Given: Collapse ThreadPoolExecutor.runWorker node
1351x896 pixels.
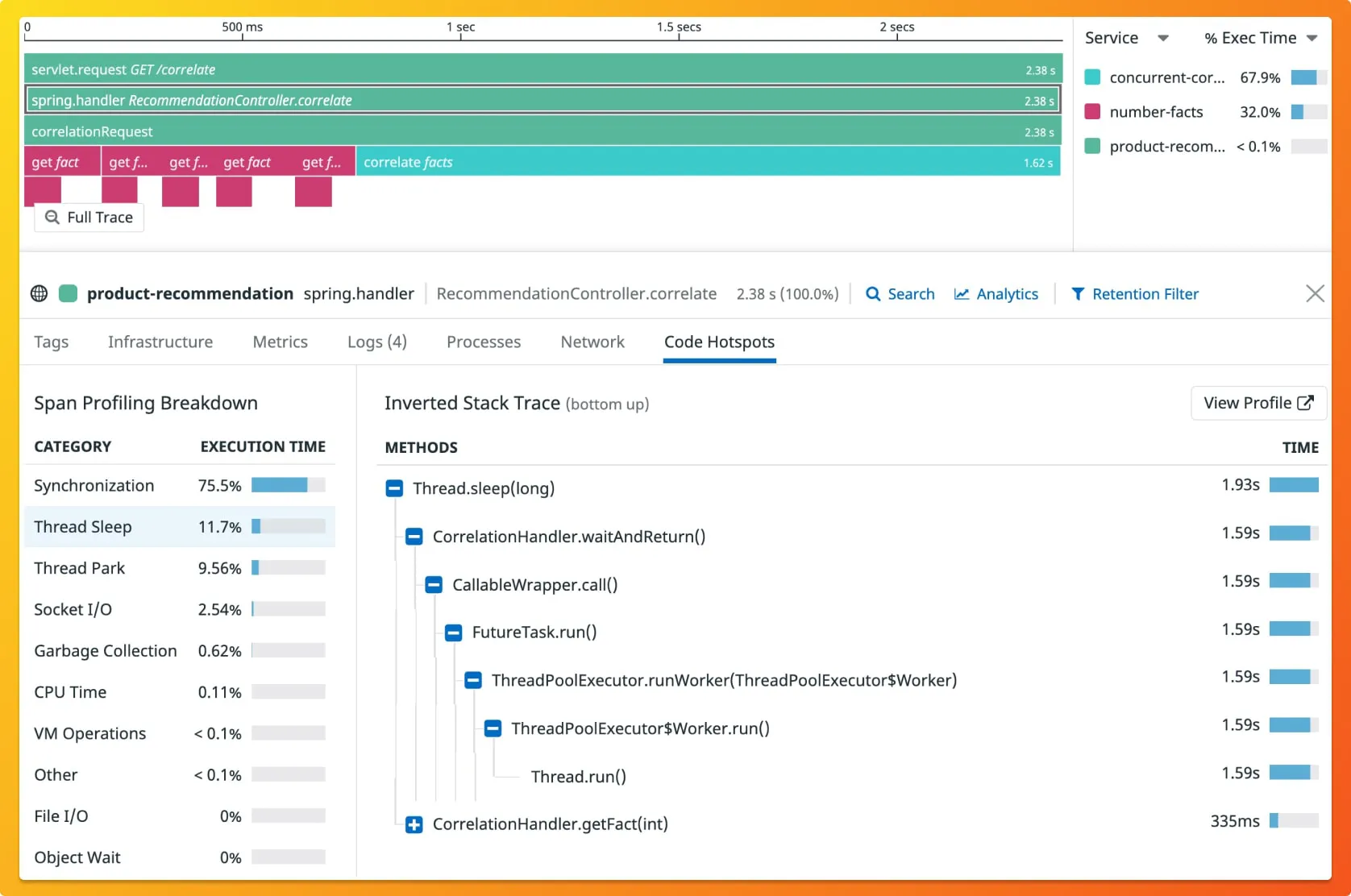Looking at the screenshot, I should (x=473, y=681).
